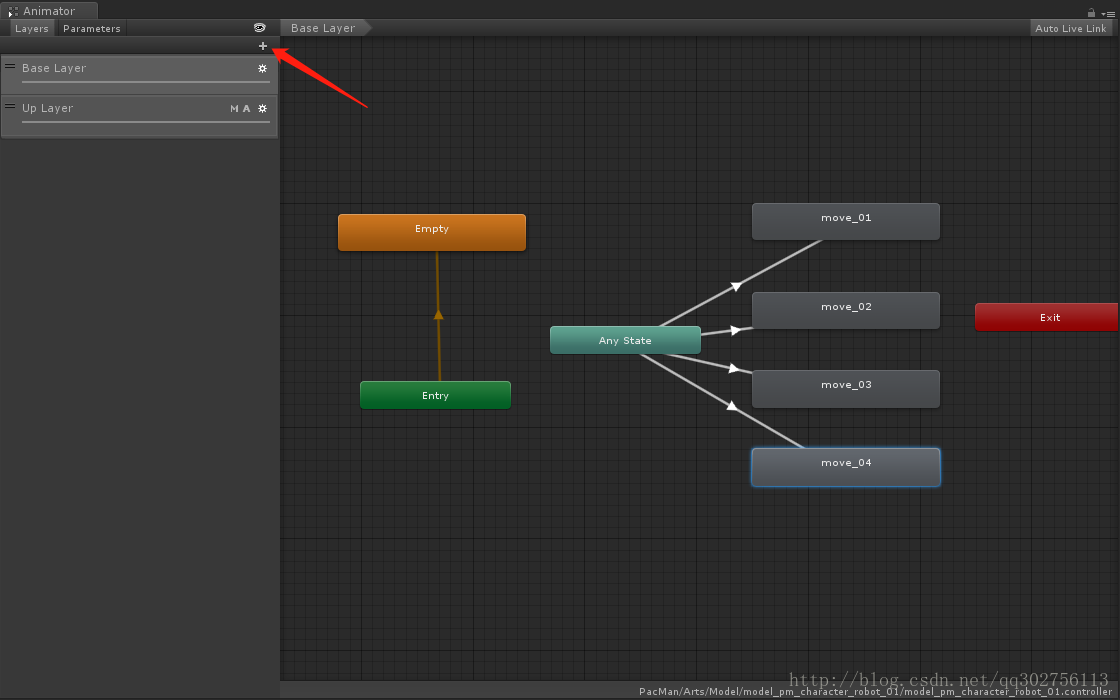Open the Animator window options menu
Image resolution: width=1120 pixels, height=700 pixels.
(1109, 14)
